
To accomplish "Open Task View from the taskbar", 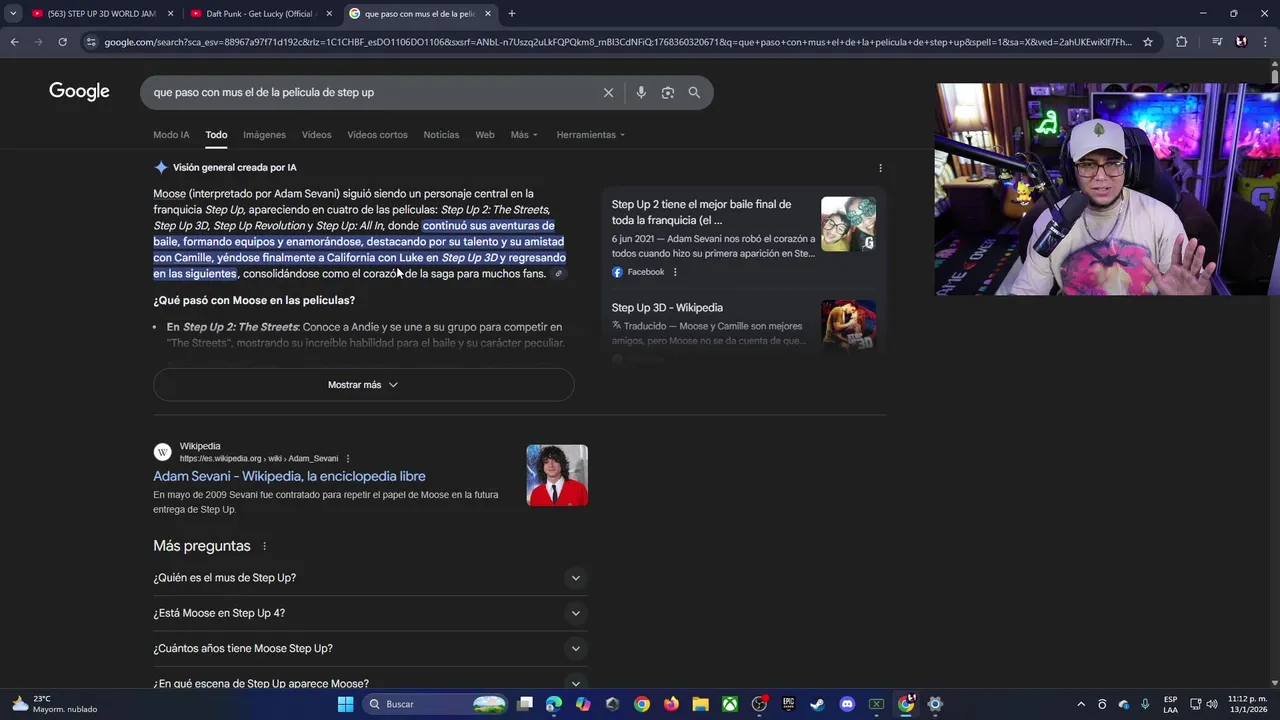I will [525, 704].
